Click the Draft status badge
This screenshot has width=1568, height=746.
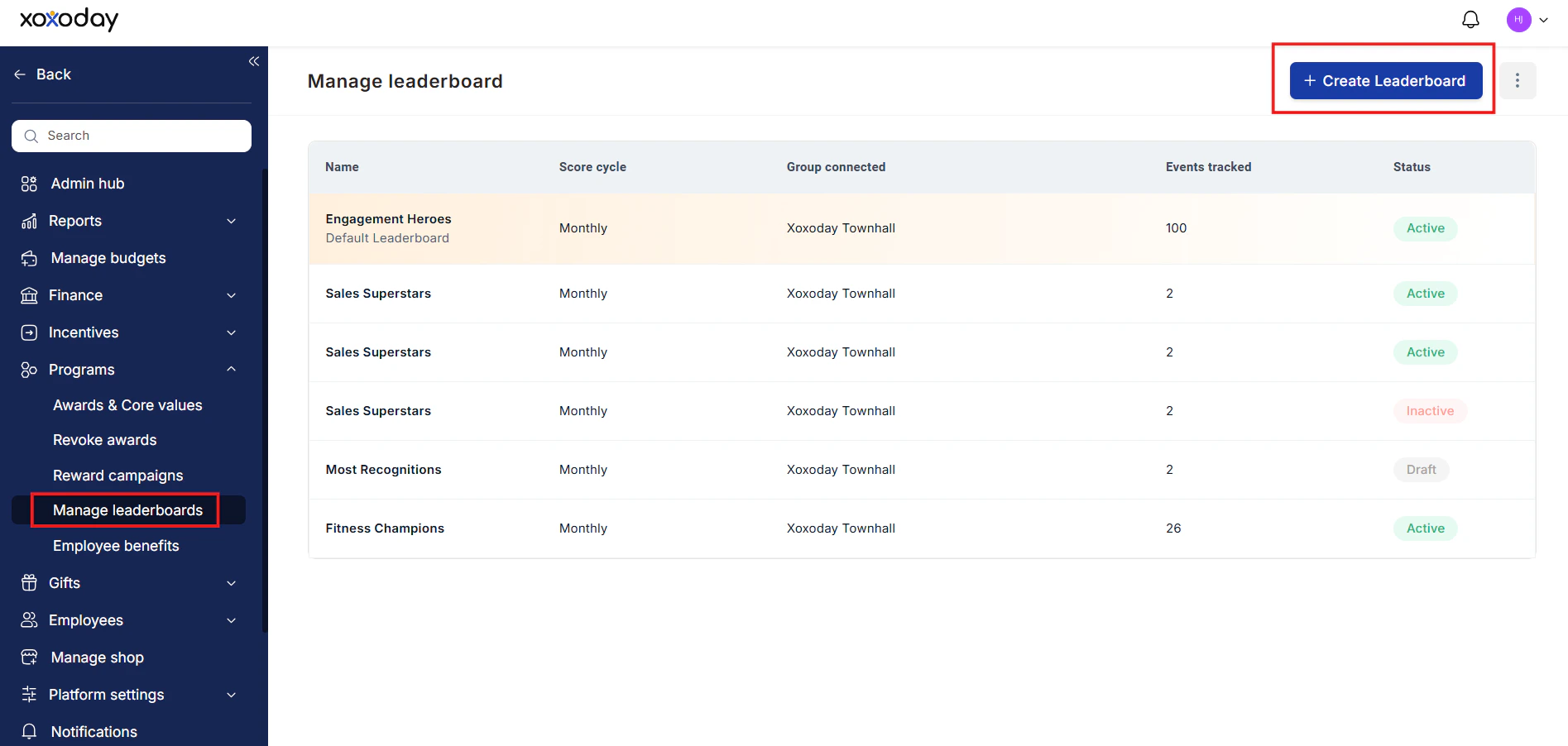pyautogui.click(x=1422, y=470)
